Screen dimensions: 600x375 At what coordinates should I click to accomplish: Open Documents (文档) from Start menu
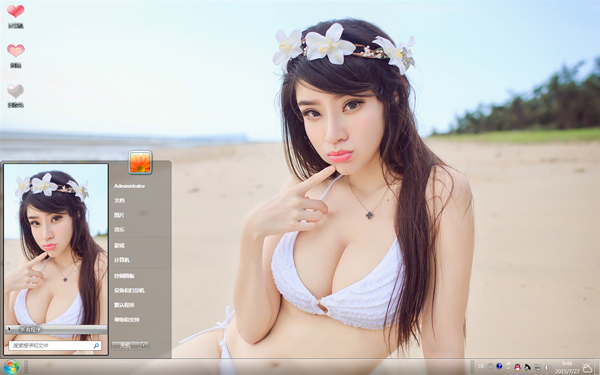coord(119,200)
